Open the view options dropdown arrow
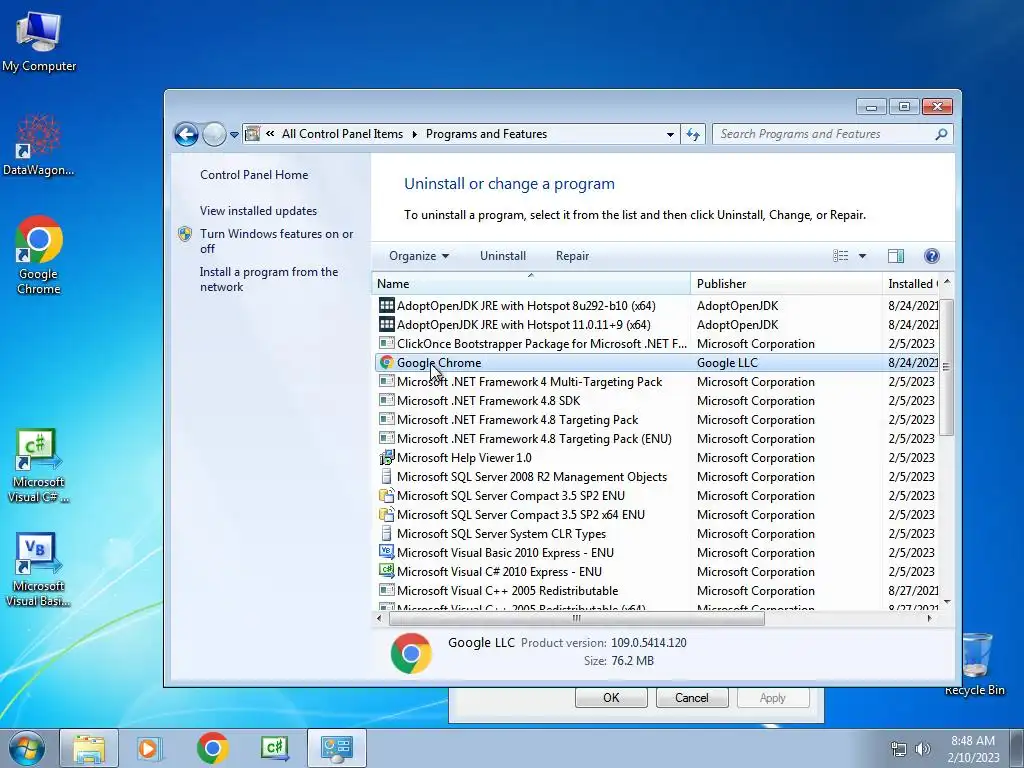1024x768 pixels. point(862,256)
